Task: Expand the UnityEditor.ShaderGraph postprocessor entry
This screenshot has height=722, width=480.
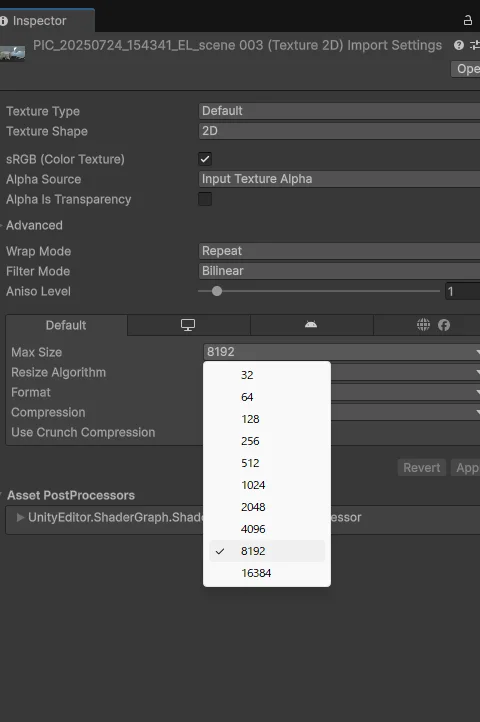Action: [x=20, y=518]
